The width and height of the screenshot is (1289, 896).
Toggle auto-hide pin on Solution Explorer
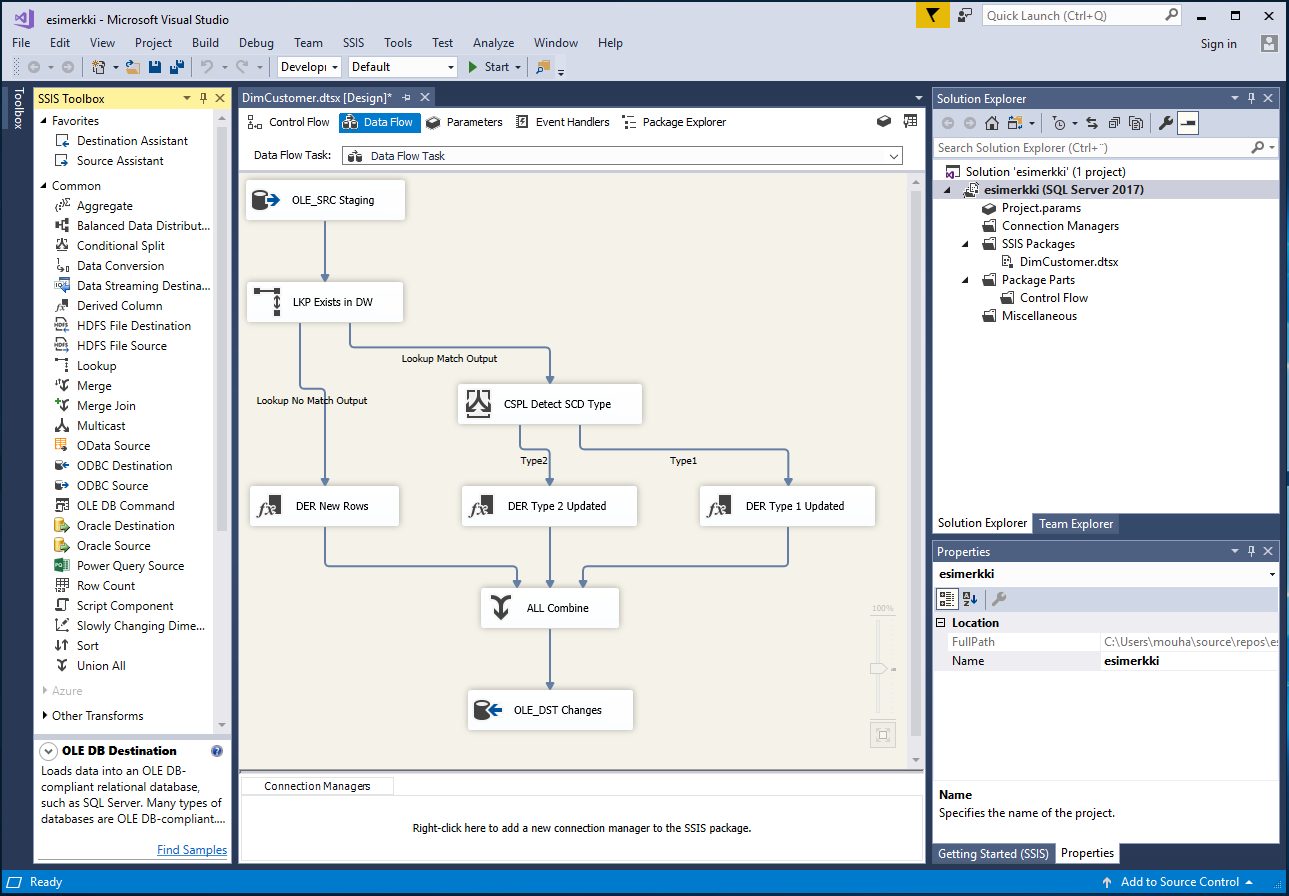pos(1251,98)
